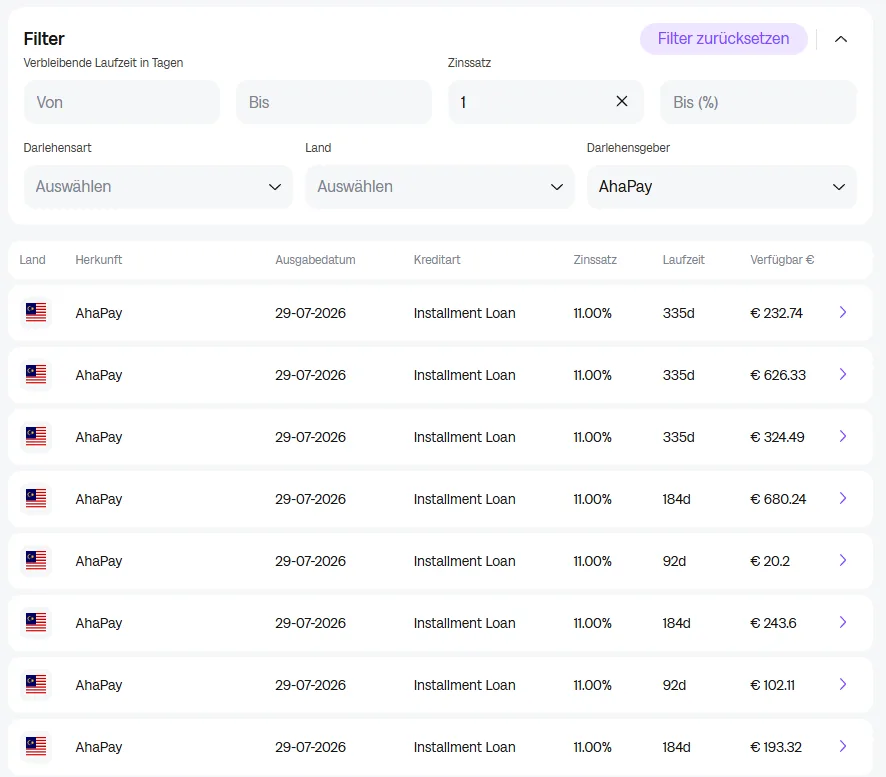Collapse the Filter panel using the top chevron
The height and width of the screenshot is (777, 886).
pos(841,39)
